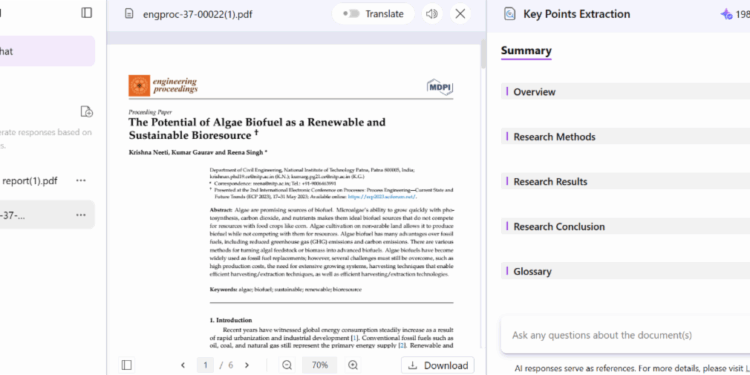Zoom in on the PDF document
This screenshot has height=375, width=750.
point(353,365)
